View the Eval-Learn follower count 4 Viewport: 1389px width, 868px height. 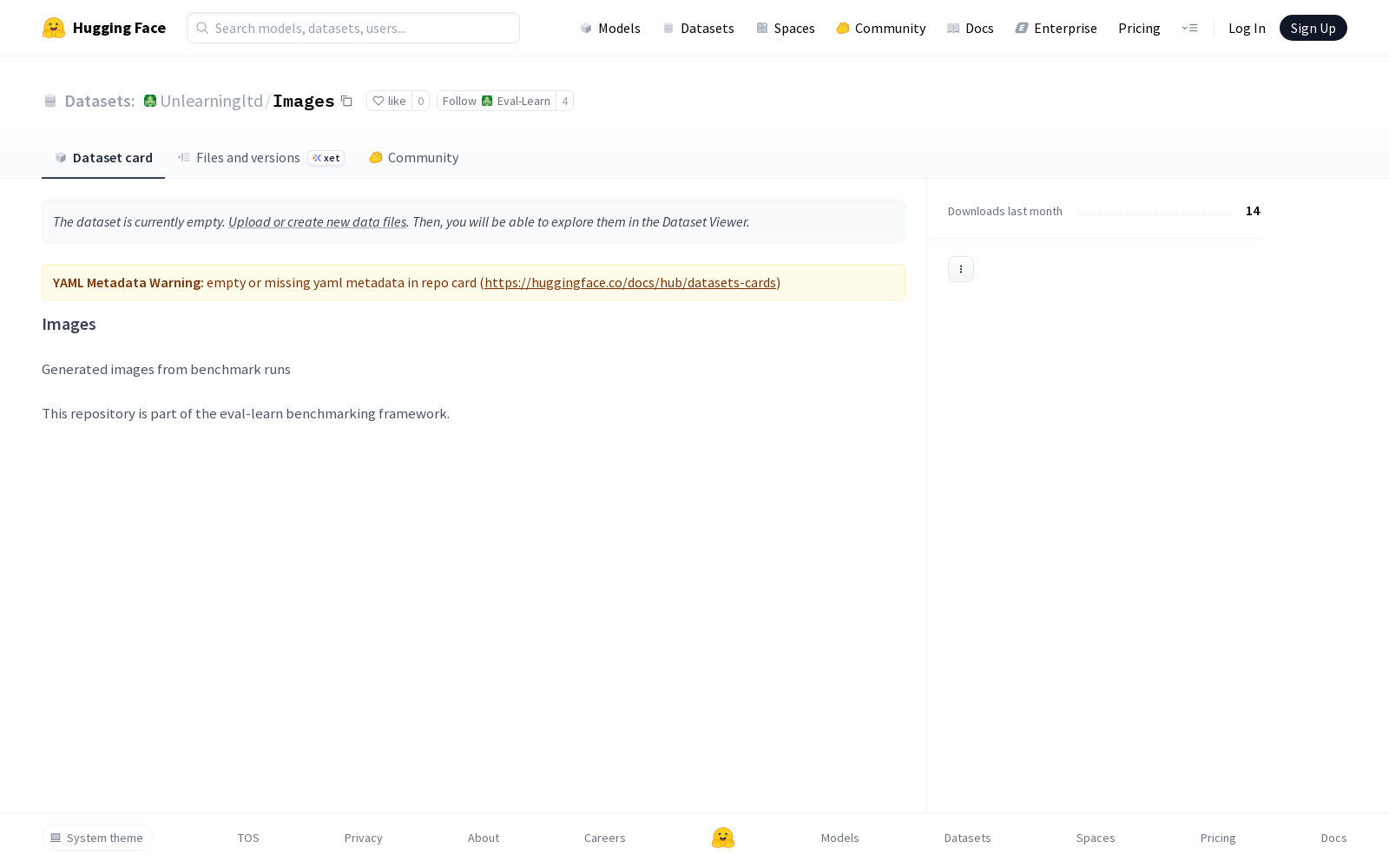pyautogui.click(x=565, y=101)
